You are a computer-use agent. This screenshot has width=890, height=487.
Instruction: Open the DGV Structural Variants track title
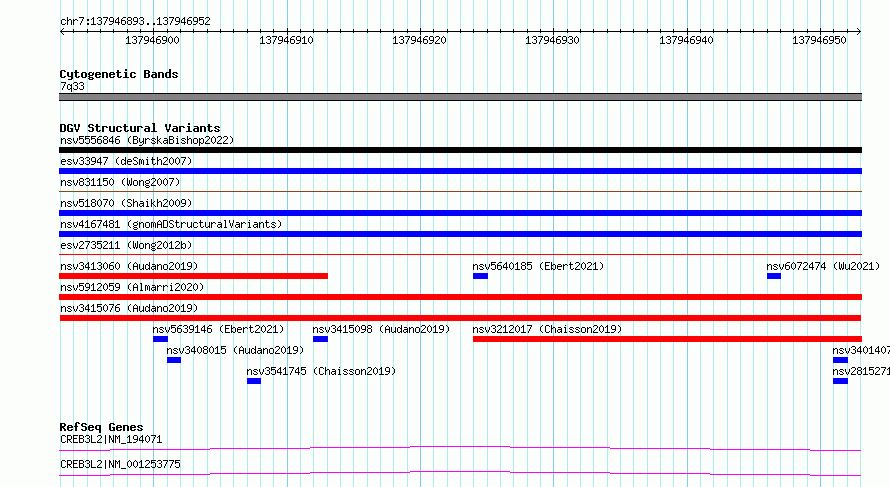click(x=140, y=128)
